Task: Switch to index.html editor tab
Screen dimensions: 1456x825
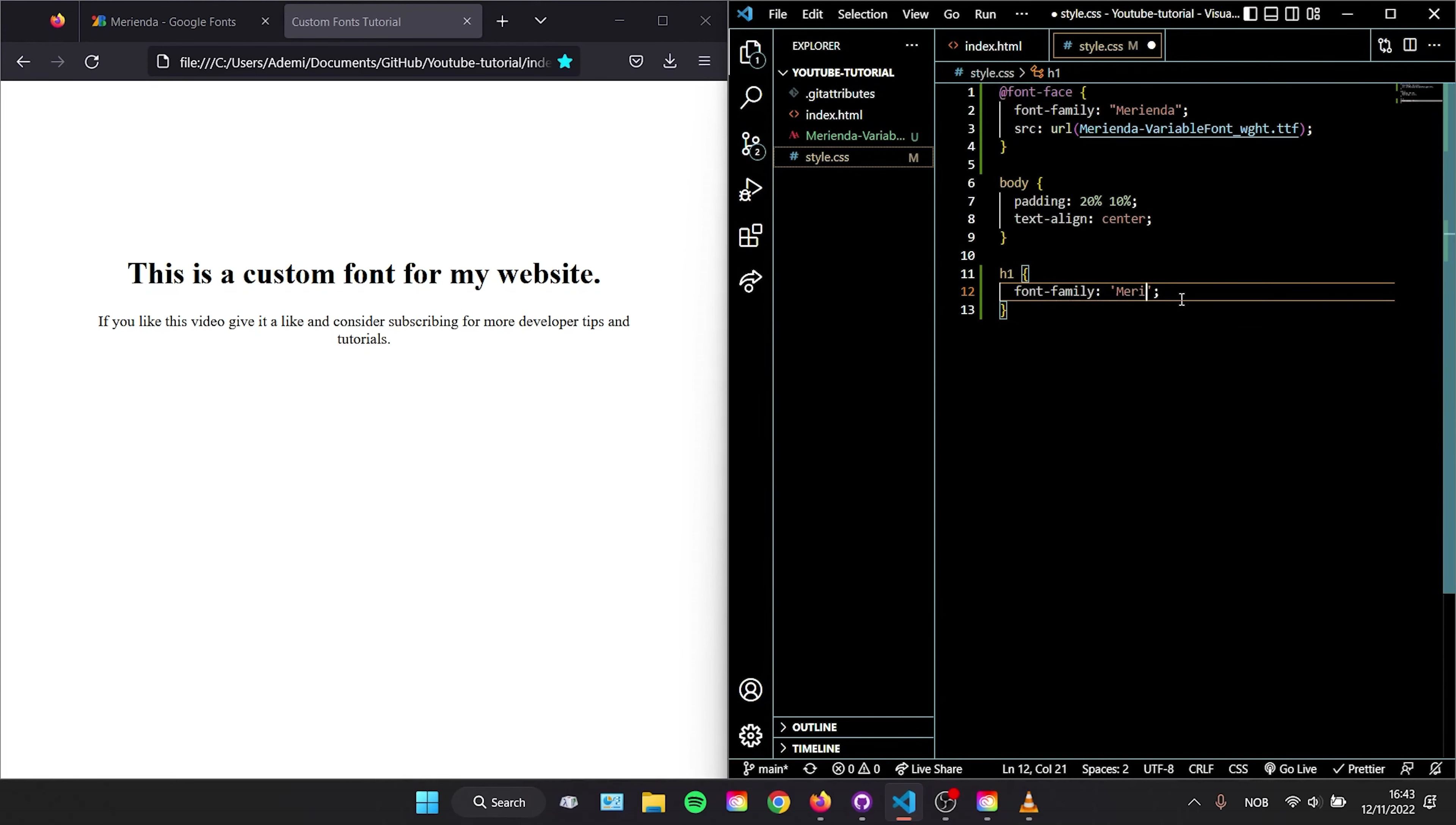Action: [993, 46]
